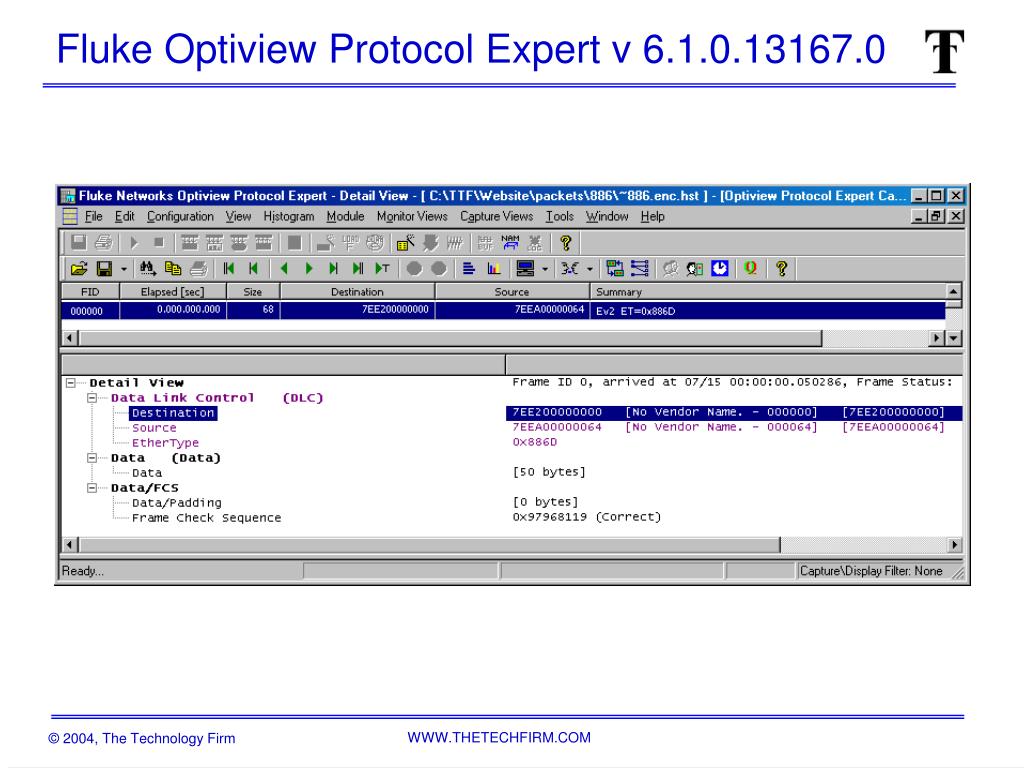
Task: Click the green next-frame arrow with single bar
Action: (x=333, y=268)
